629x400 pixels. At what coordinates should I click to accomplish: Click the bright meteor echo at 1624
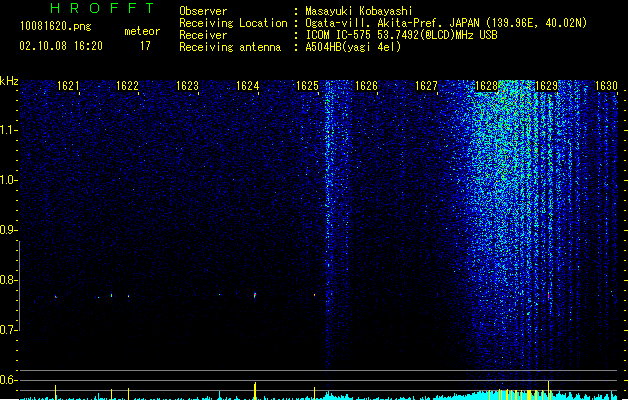point(255,295)
